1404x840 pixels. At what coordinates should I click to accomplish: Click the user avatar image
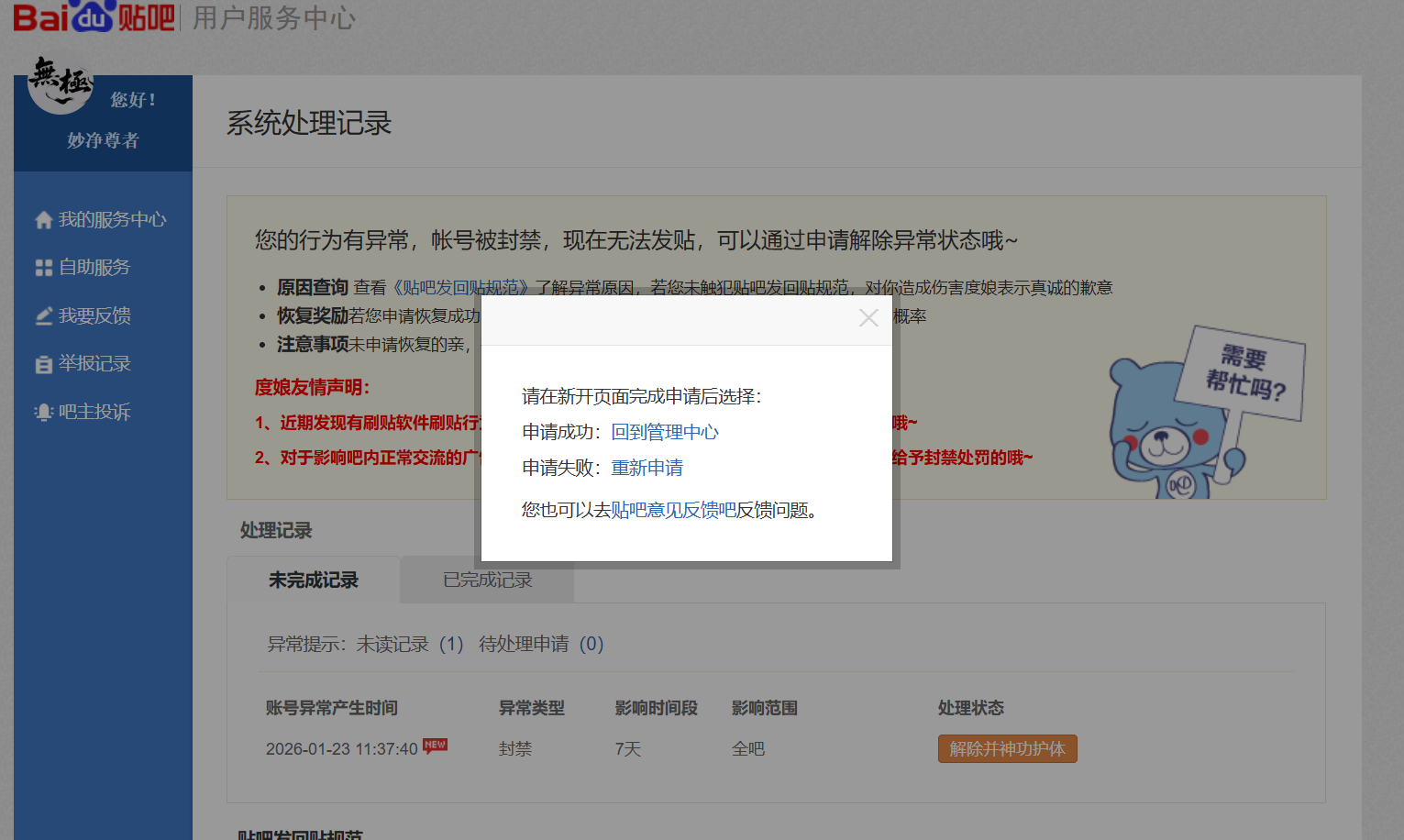pyautogui.click(x=60, y=84)
